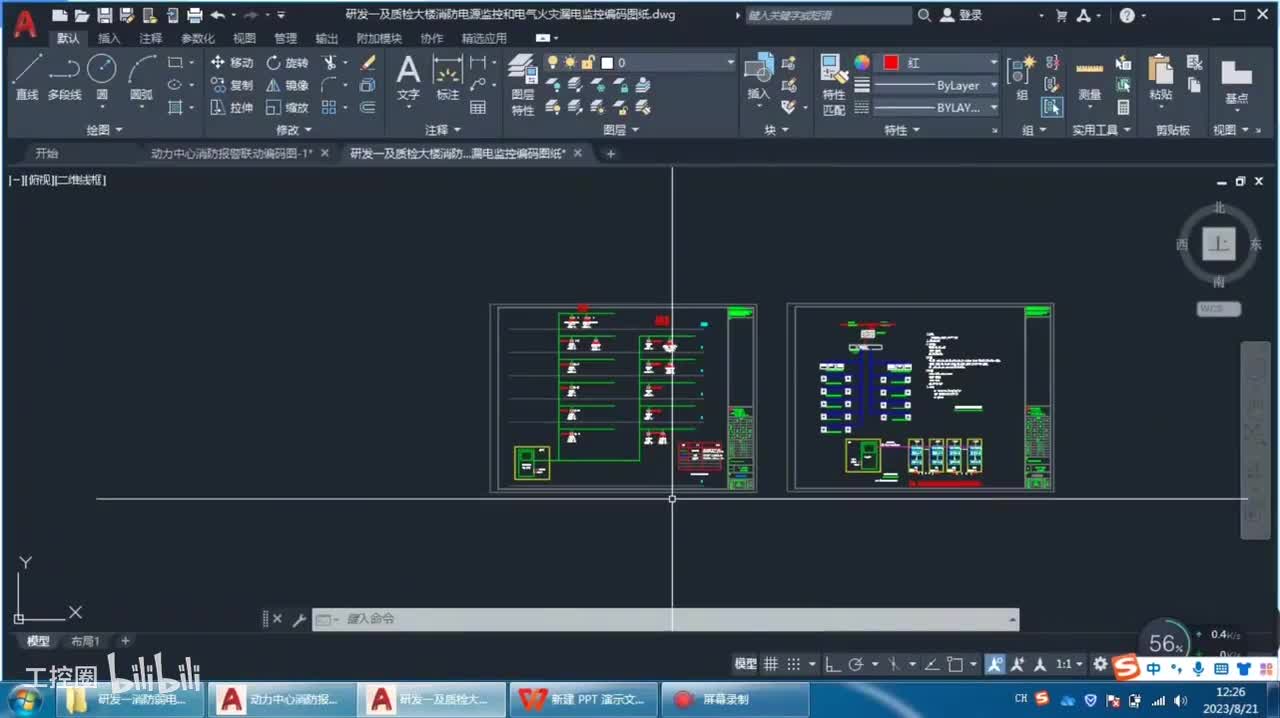
Task: Switch to 动力中心消防报警联动编码图 drawing tab
Action: coord(232,153)
